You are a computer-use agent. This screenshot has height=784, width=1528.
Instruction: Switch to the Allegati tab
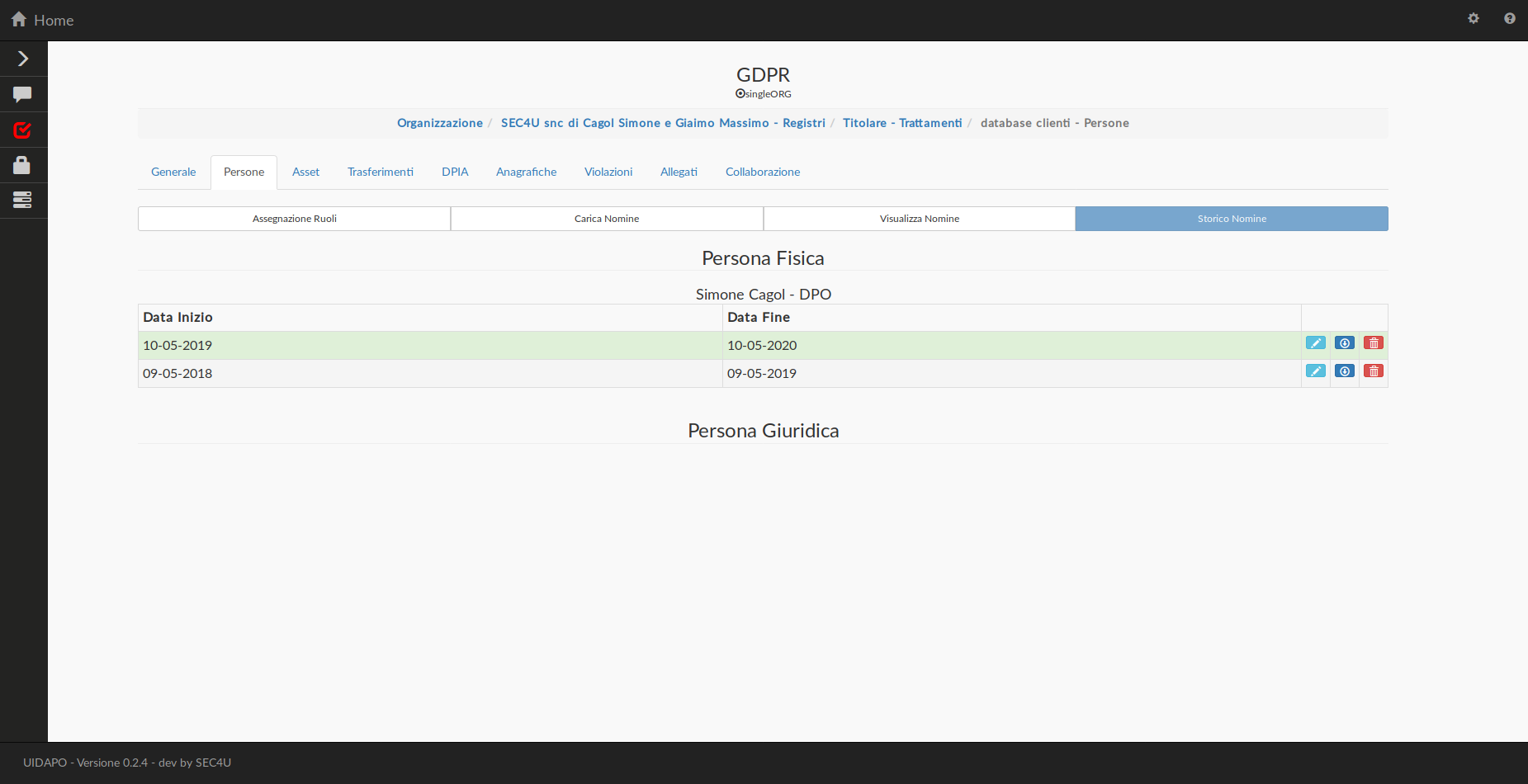(679, 172)
